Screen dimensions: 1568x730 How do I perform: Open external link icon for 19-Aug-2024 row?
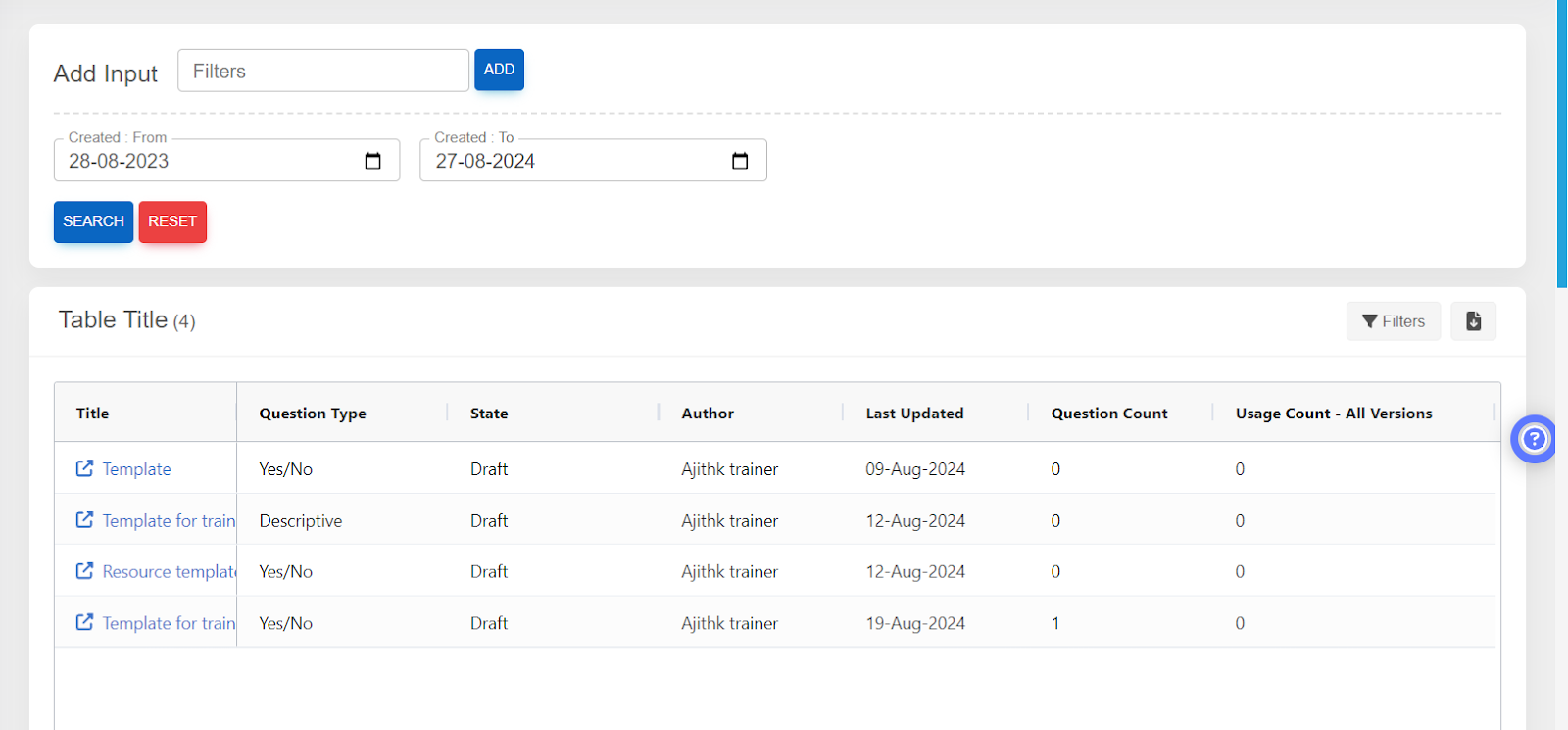[x=85, y=622]
